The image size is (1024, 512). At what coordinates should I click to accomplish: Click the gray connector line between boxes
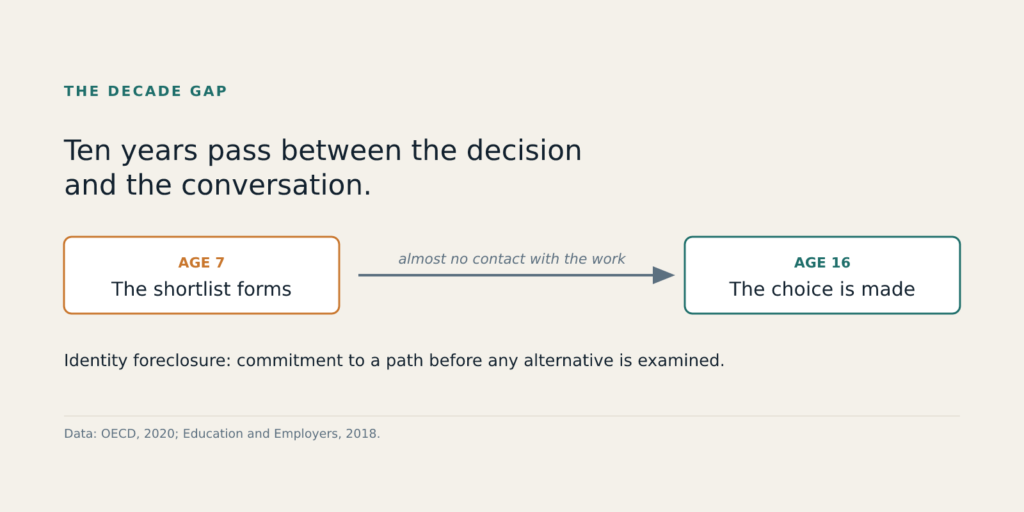click(505, 275)
